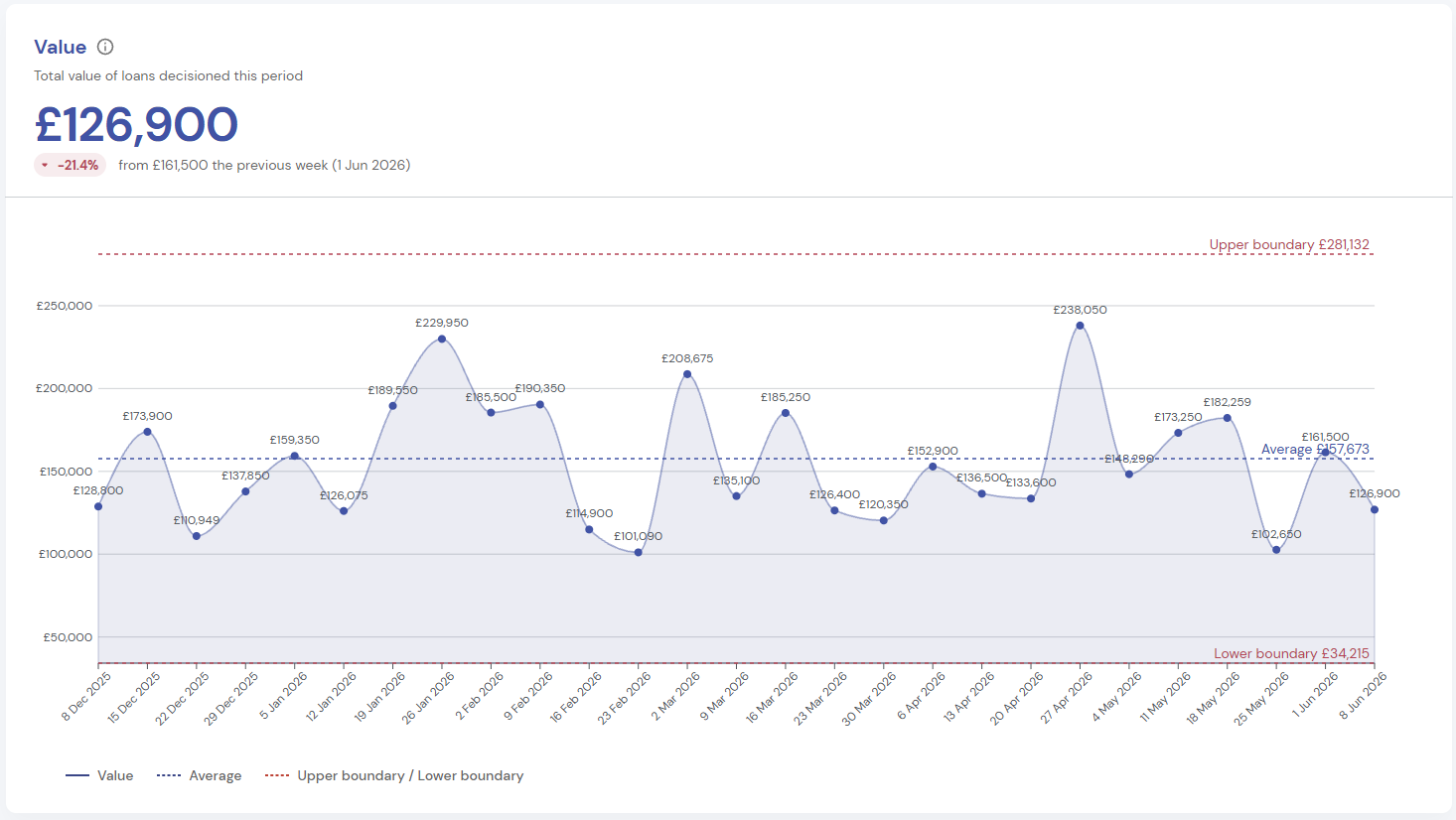Select the £114,900 data point
1456x820 pixels.
(589, 529)
